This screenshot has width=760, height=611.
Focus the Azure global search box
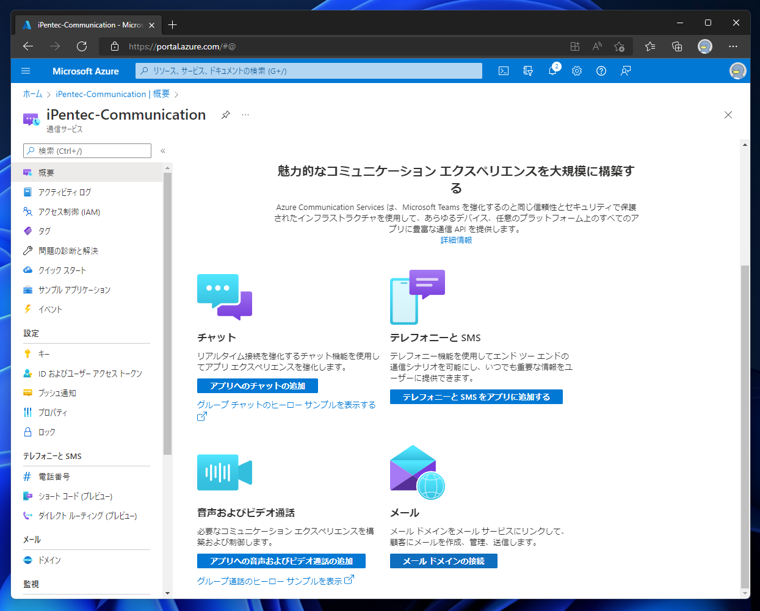[309, 71]
